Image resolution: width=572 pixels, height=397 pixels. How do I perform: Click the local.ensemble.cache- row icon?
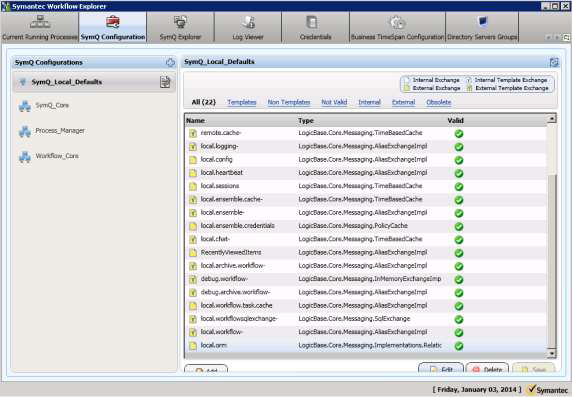pos(193,200)
